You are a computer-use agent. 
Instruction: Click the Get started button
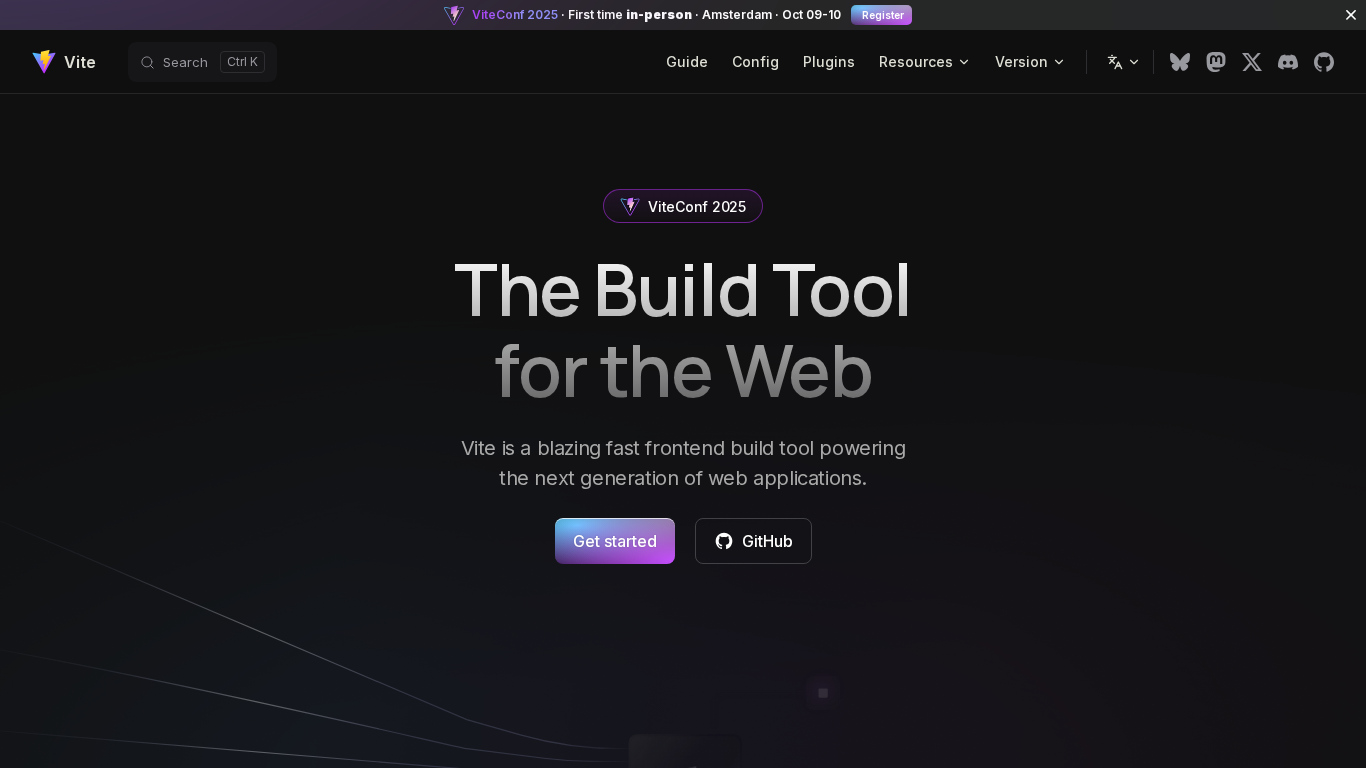[x=615, y=541]
